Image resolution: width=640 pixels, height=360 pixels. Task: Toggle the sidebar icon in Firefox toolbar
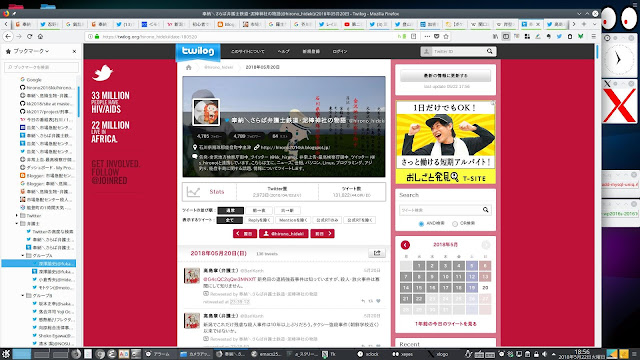506,36
